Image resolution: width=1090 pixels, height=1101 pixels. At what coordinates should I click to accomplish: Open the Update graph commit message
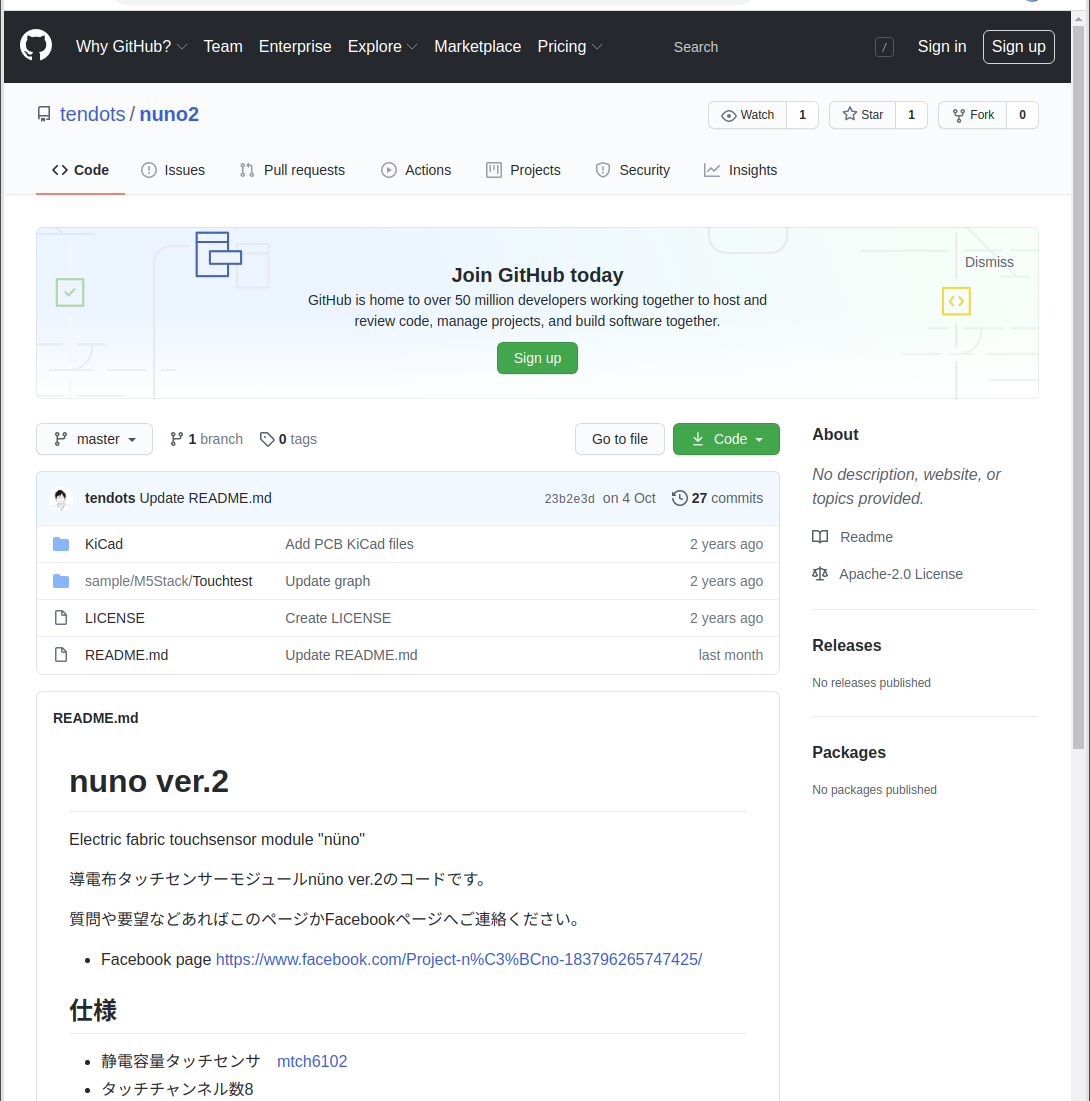327,581
